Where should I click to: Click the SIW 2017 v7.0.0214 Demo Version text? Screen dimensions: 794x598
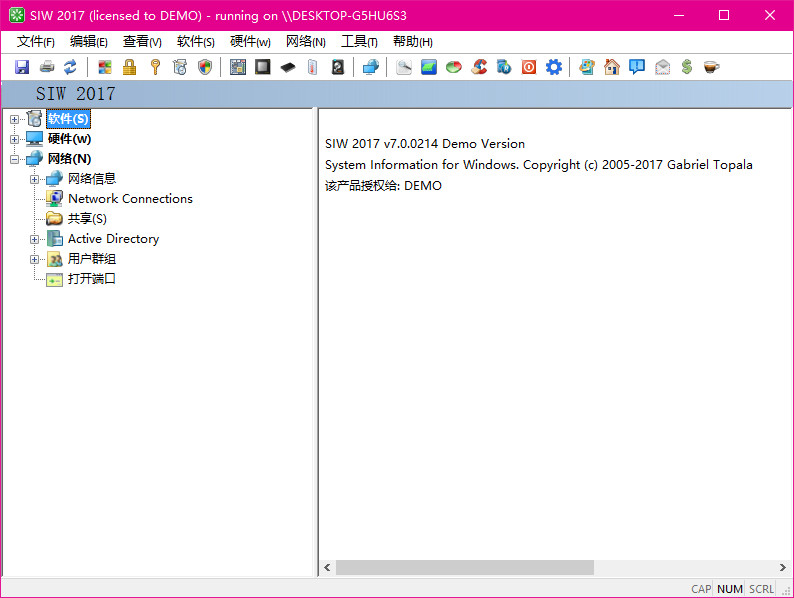[425, 144]
